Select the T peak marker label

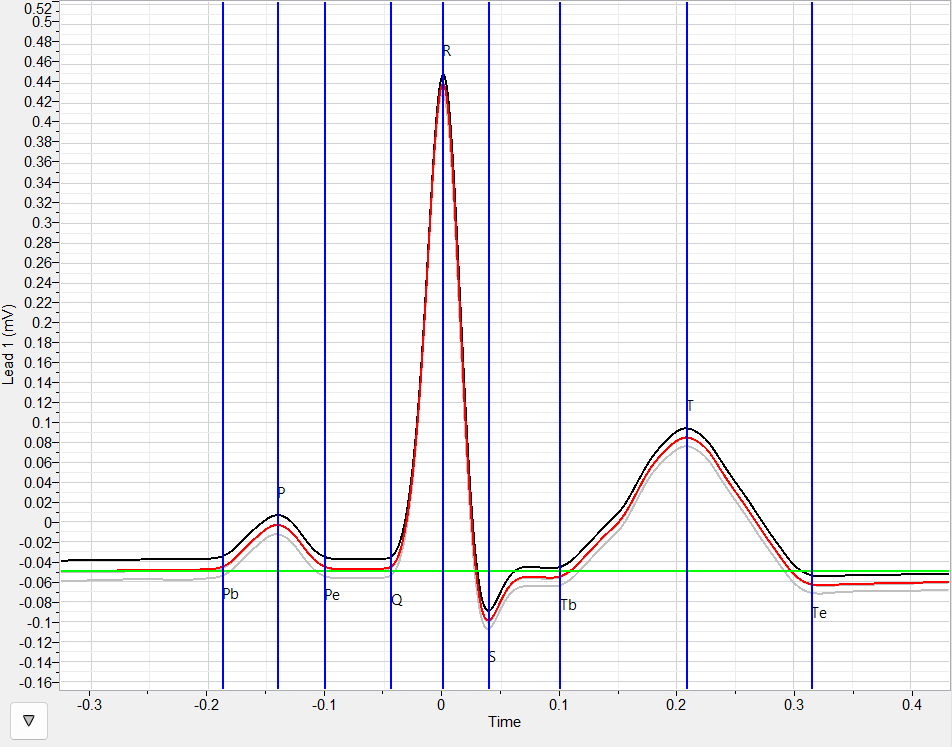coord(690,405)
